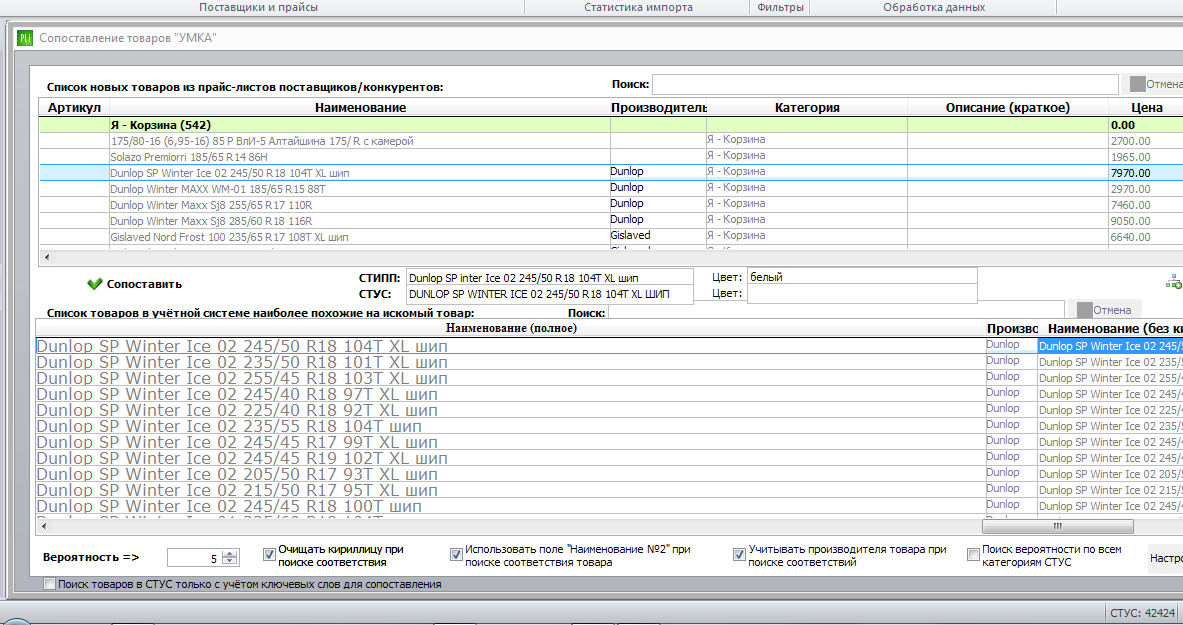The height and width of the screenshot is (625, 1183).
Task: Open the 'Статистика импорта' tab
Action: (x=638, y=8)
